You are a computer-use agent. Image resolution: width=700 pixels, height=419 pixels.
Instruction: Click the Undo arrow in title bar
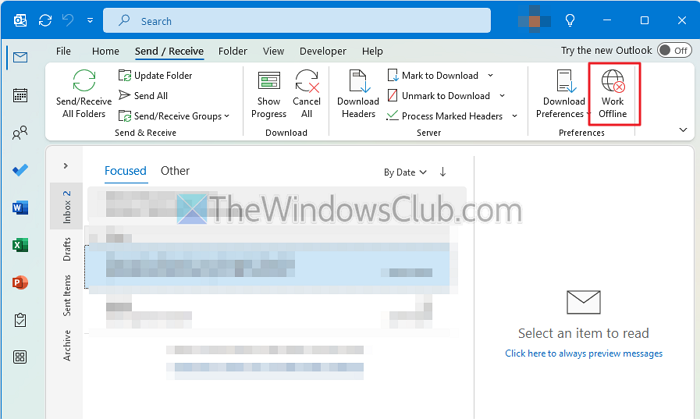click(68, 21)
